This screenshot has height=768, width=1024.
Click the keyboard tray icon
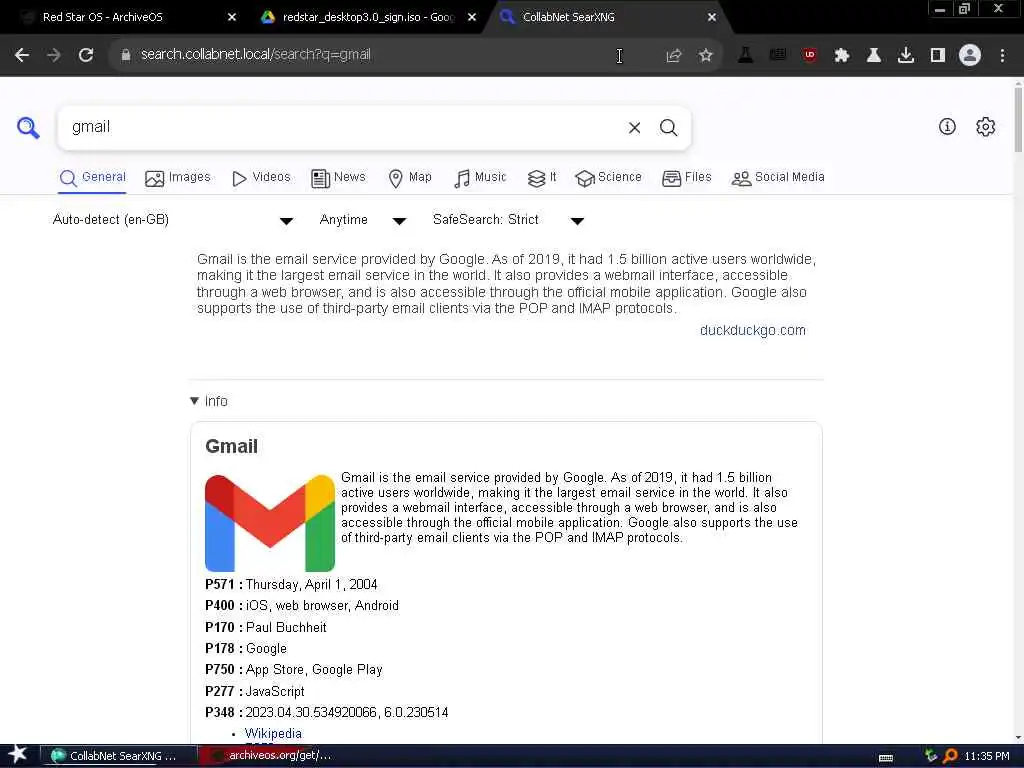tap(886, 758)
